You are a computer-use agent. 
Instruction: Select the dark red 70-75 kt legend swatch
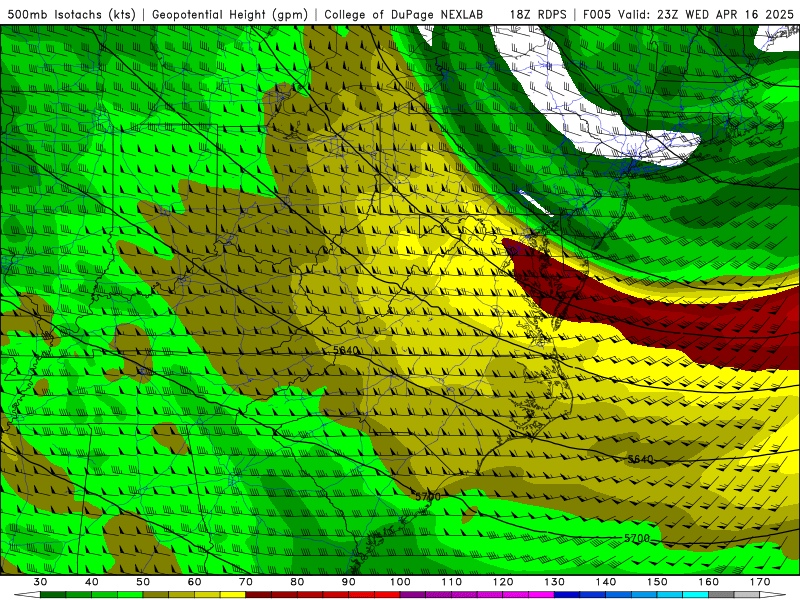259,595
